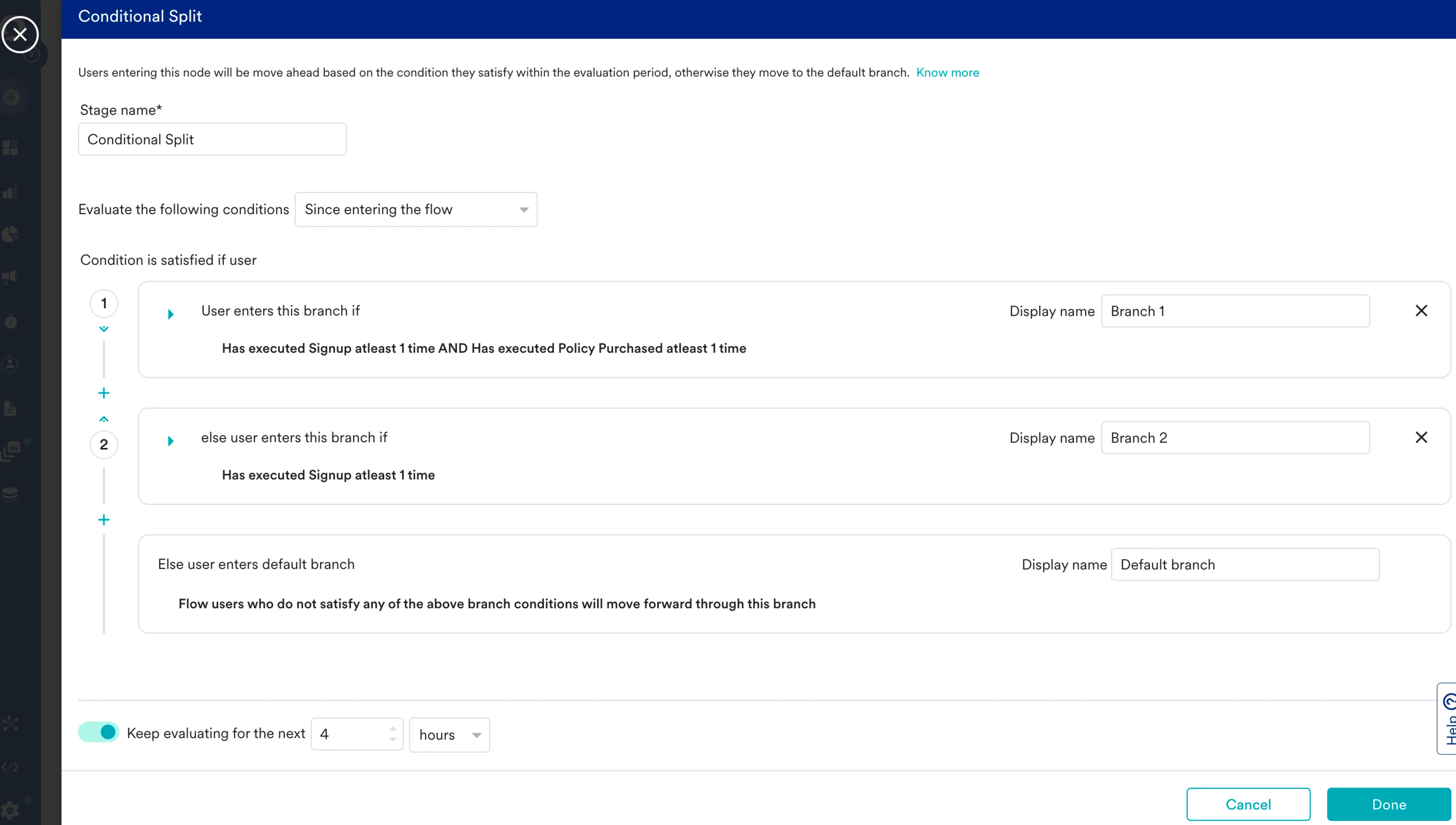
Task: Move Branch 1 down with the chevron
Action: (x=104, y=329)
